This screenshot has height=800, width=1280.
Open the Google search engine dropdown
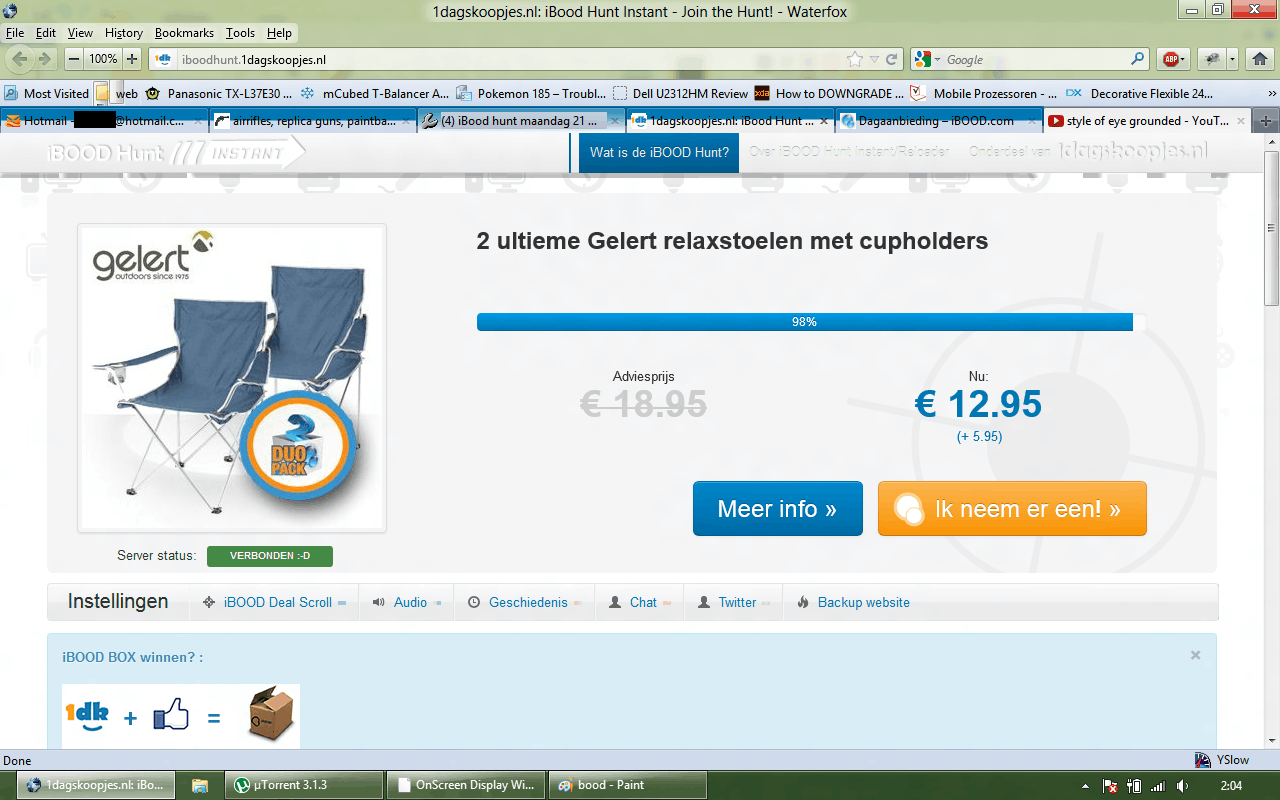[x=935, y=59]
